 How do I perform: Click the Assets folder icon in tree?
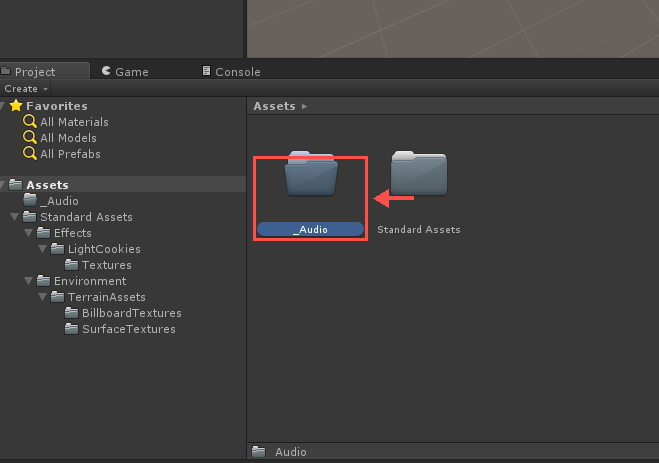click(16, 184)
